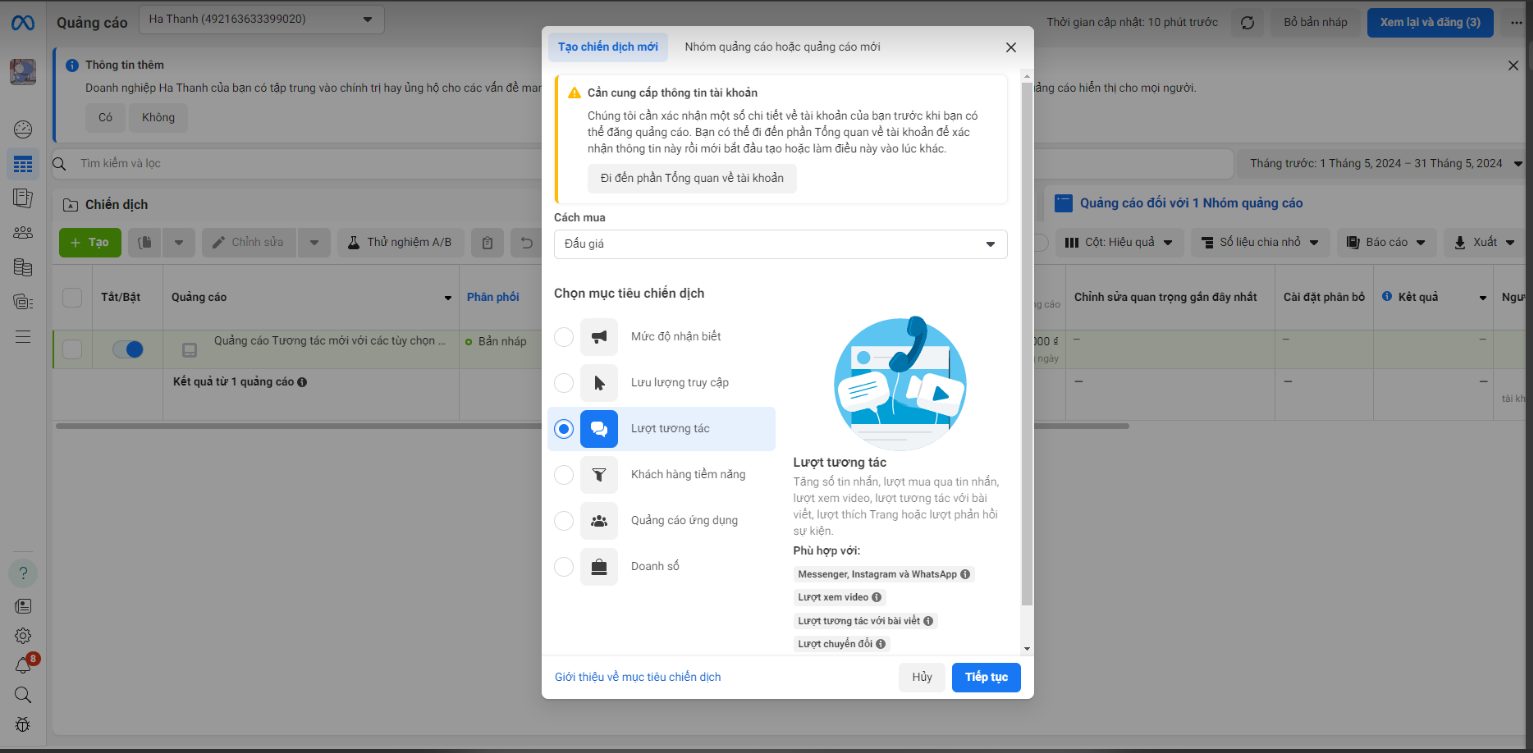Click the Tiếp tục button
The height and width of the screenshot is (753, 1533).
(986, 677)
